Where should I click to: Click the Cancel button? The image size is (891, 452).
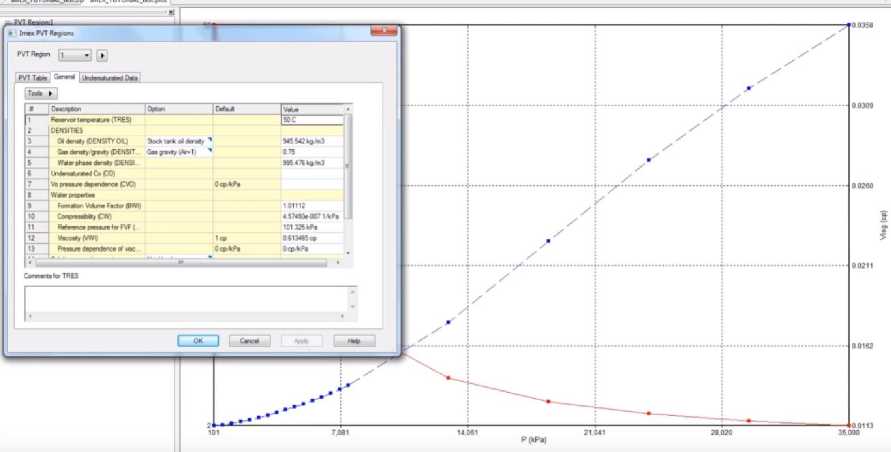click(x=249, y=341)
